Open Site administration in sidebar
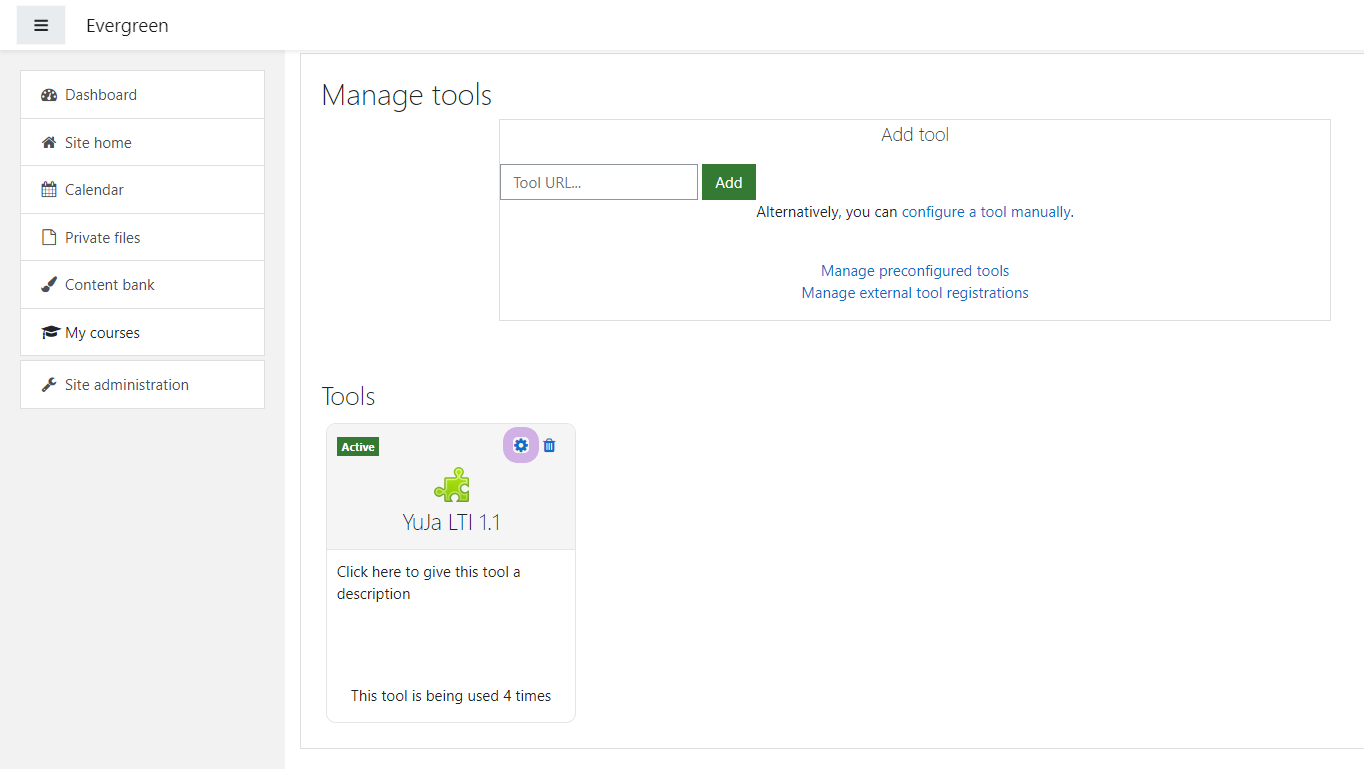The height and width of the screenshot is (769, 1364). pyautogui.click(x=142, y=384)
